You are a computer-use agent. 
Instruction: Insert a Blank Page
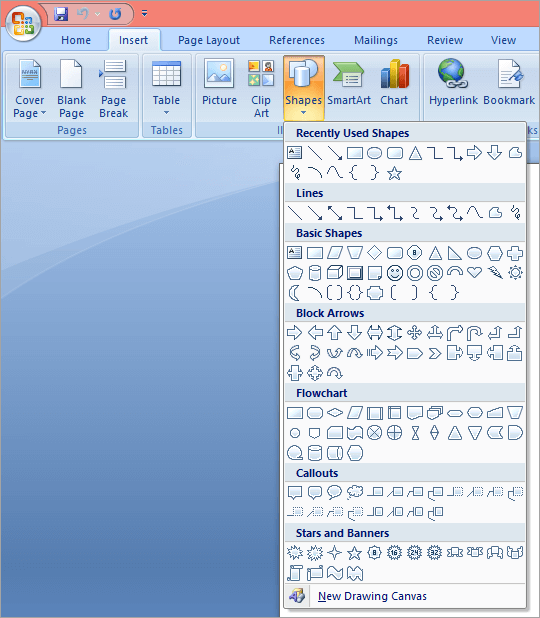click(71, 88)
